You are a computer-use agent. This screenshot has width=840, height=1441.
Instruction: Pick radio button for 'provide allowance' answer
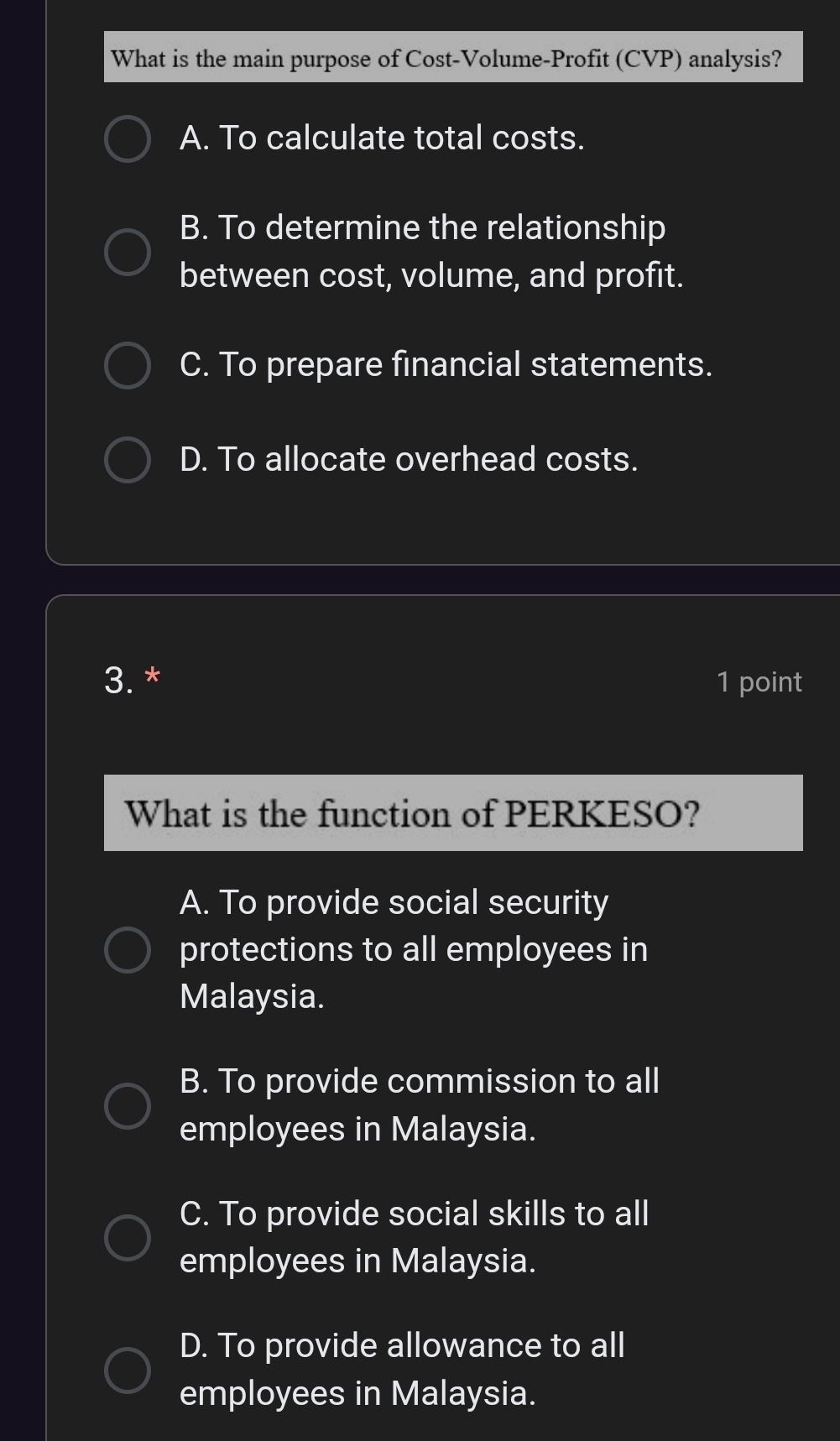[128, 1371]
